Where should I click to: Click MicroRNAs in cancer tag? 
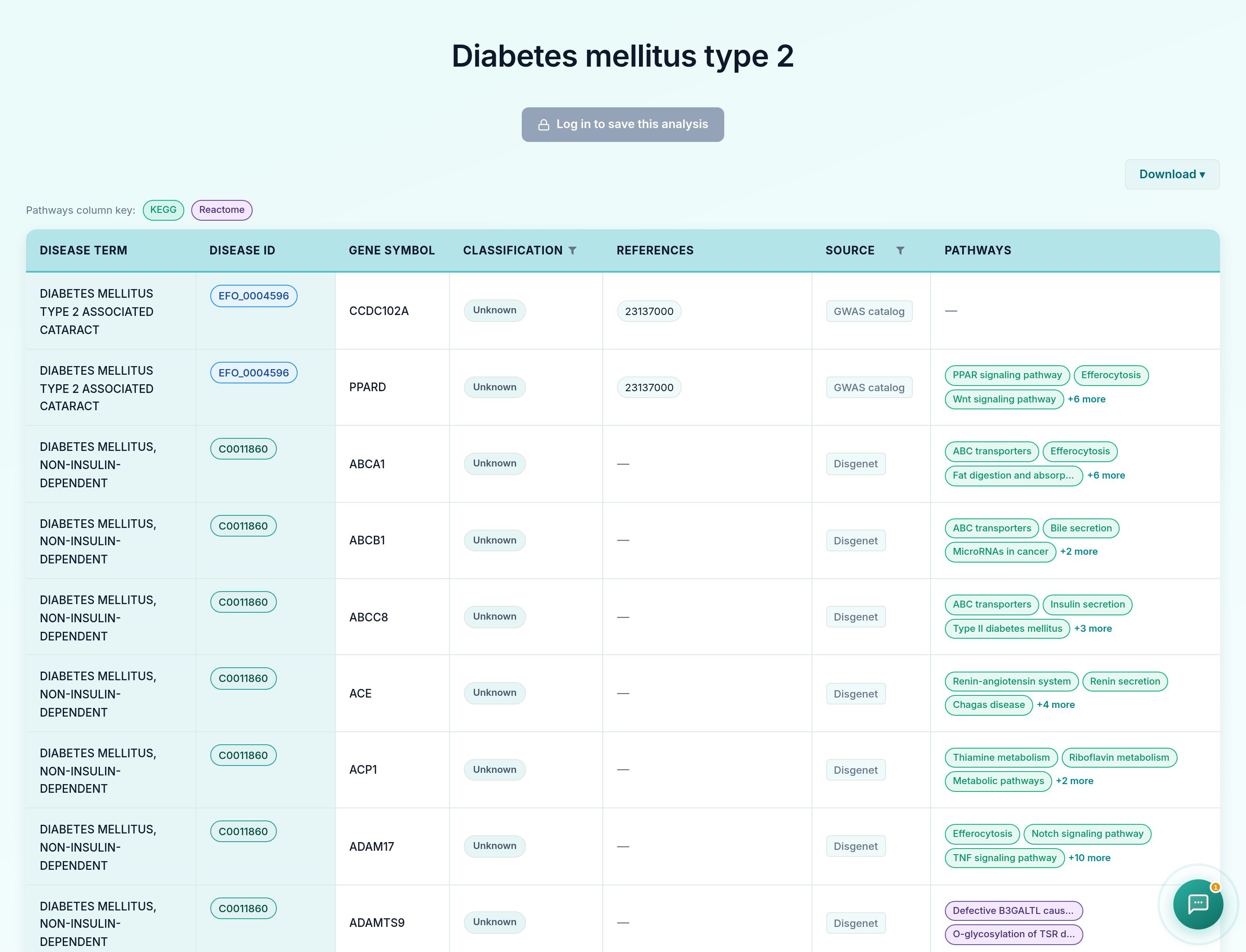click(1000, 551)
